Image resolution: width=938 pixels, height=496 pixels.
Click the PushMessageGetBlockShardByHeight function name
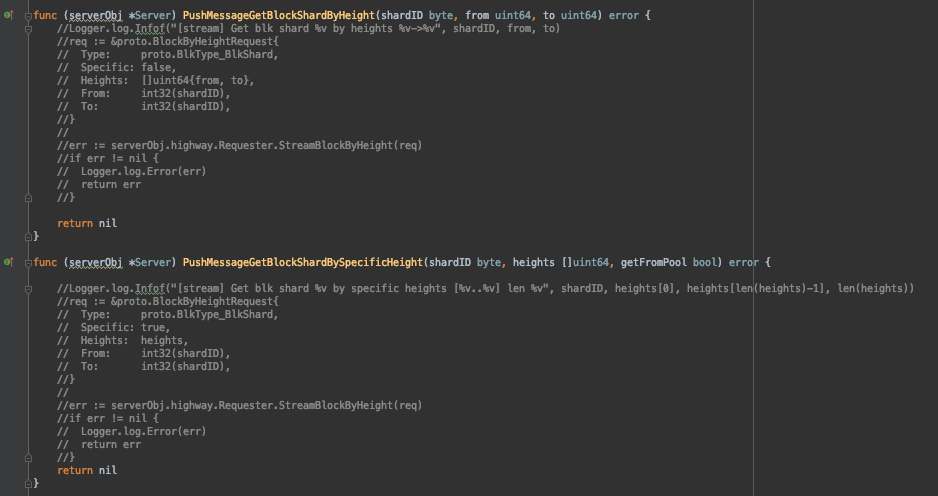(x=279, y=16)
